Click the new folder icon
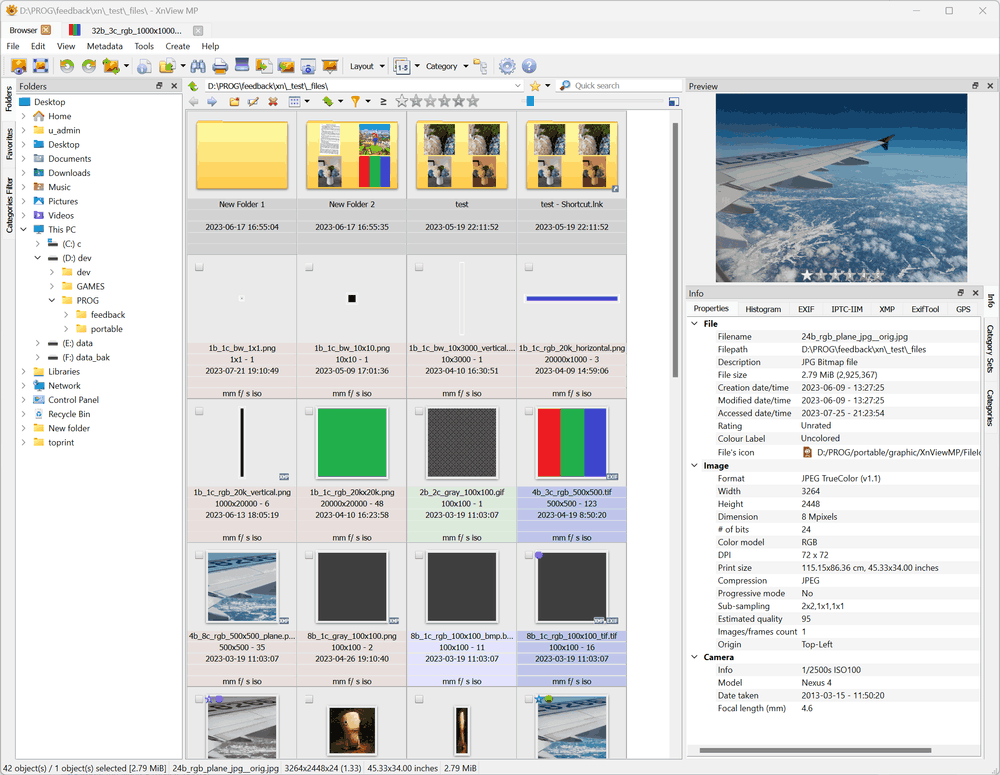This screenshot has width=1000, height=775. [x=234, y=102]
